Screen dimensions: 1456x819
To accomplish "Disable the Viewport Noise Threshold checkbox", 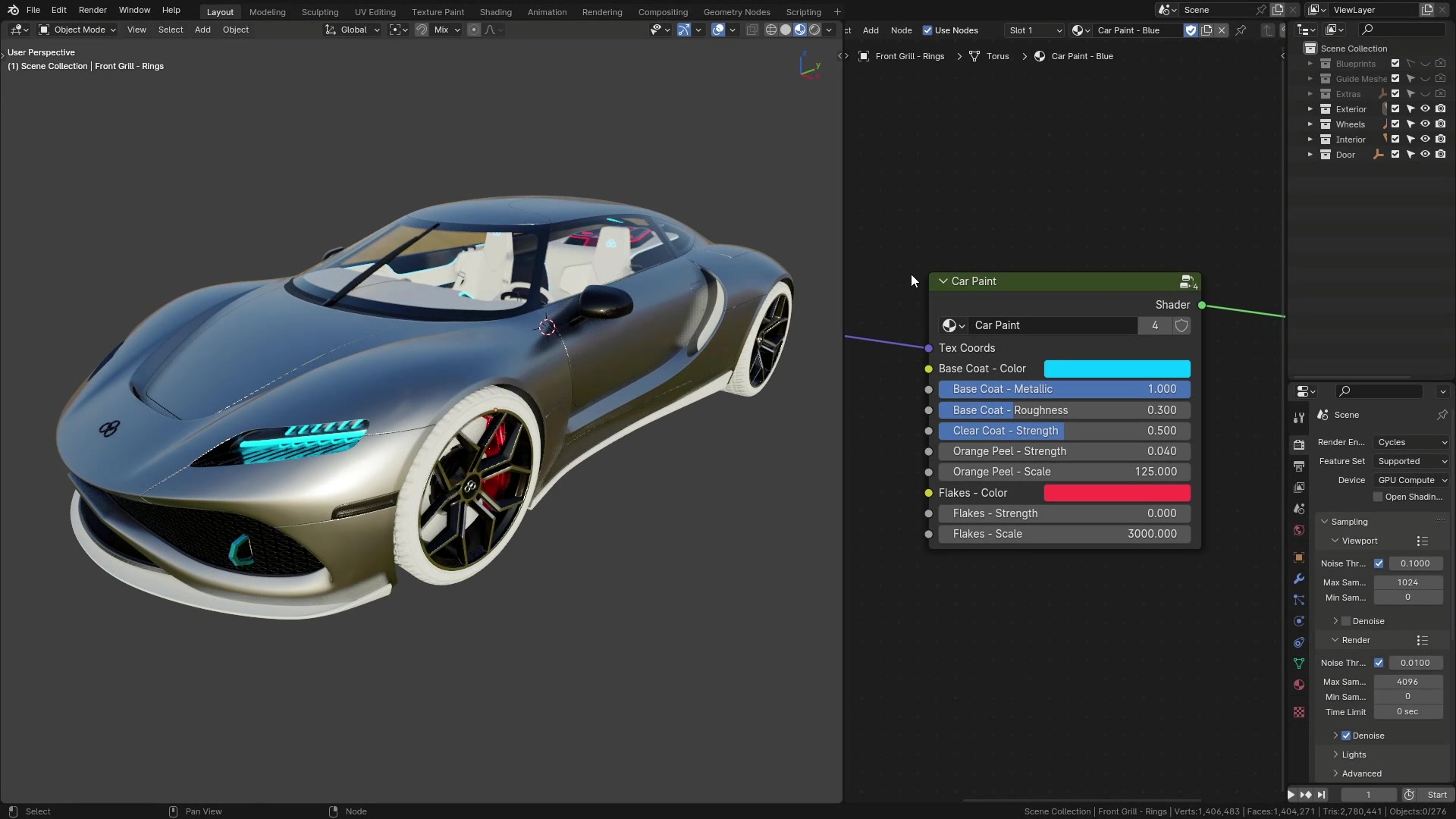I will (x=1379, y=563).
